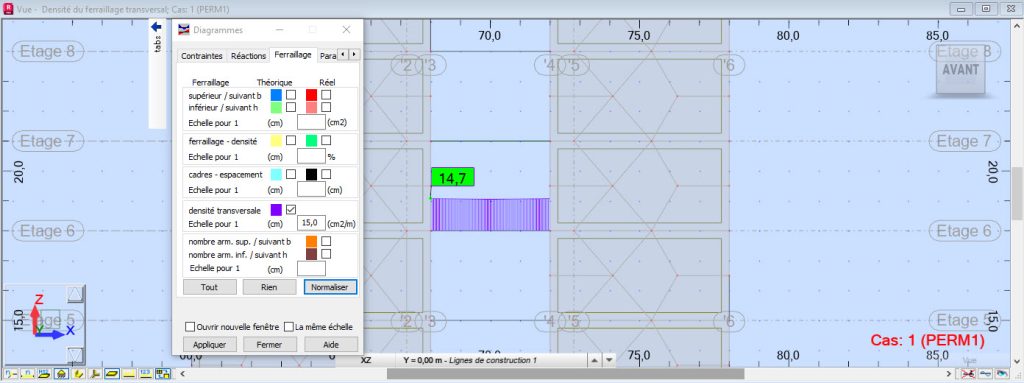The image size is (1024, 383).
Task: Click the Appliquer button
Action: pyautogui.click(x=210, y=344)
